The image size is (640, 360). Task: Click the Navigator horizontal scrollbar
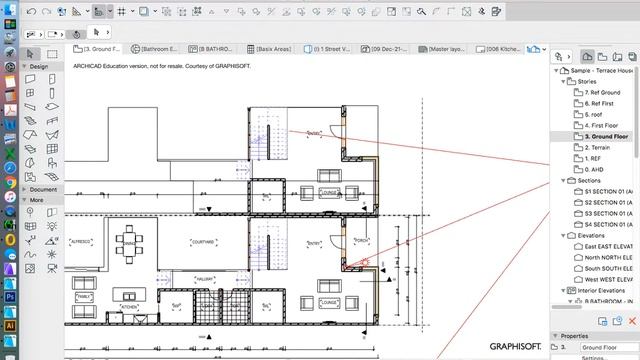click(x=567, y=307)
